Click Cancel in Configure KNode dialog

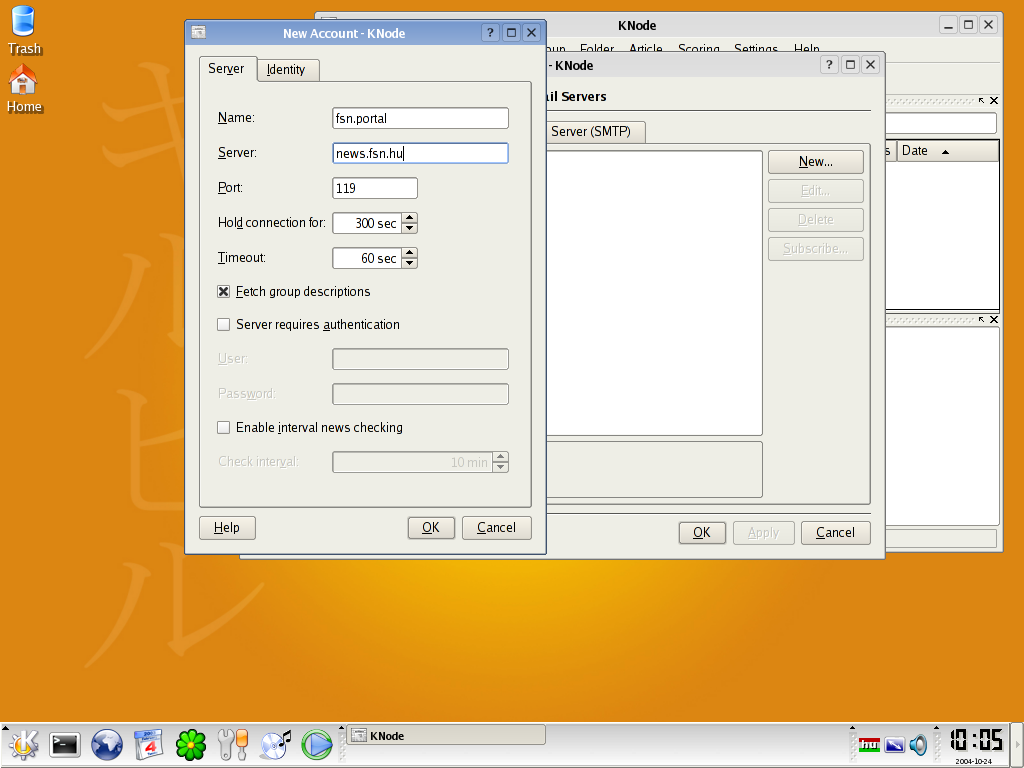pos(836,533)
